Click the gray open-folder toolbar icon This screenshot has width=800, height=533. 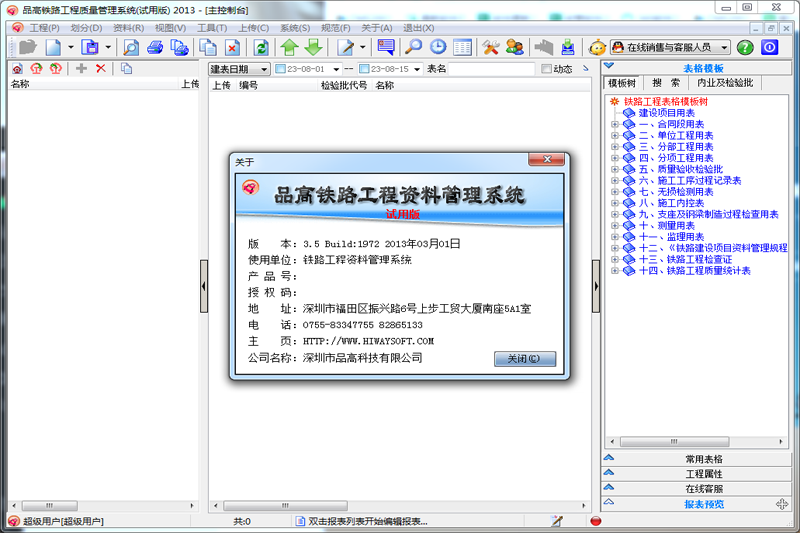click(28, 47)
